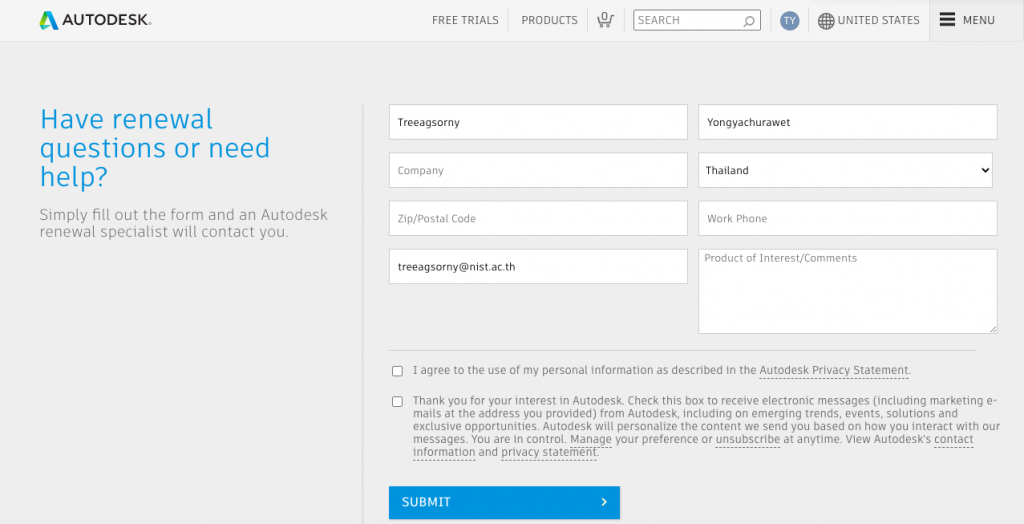
Task: Click the Work Phone field
Action: coord(847,219)
